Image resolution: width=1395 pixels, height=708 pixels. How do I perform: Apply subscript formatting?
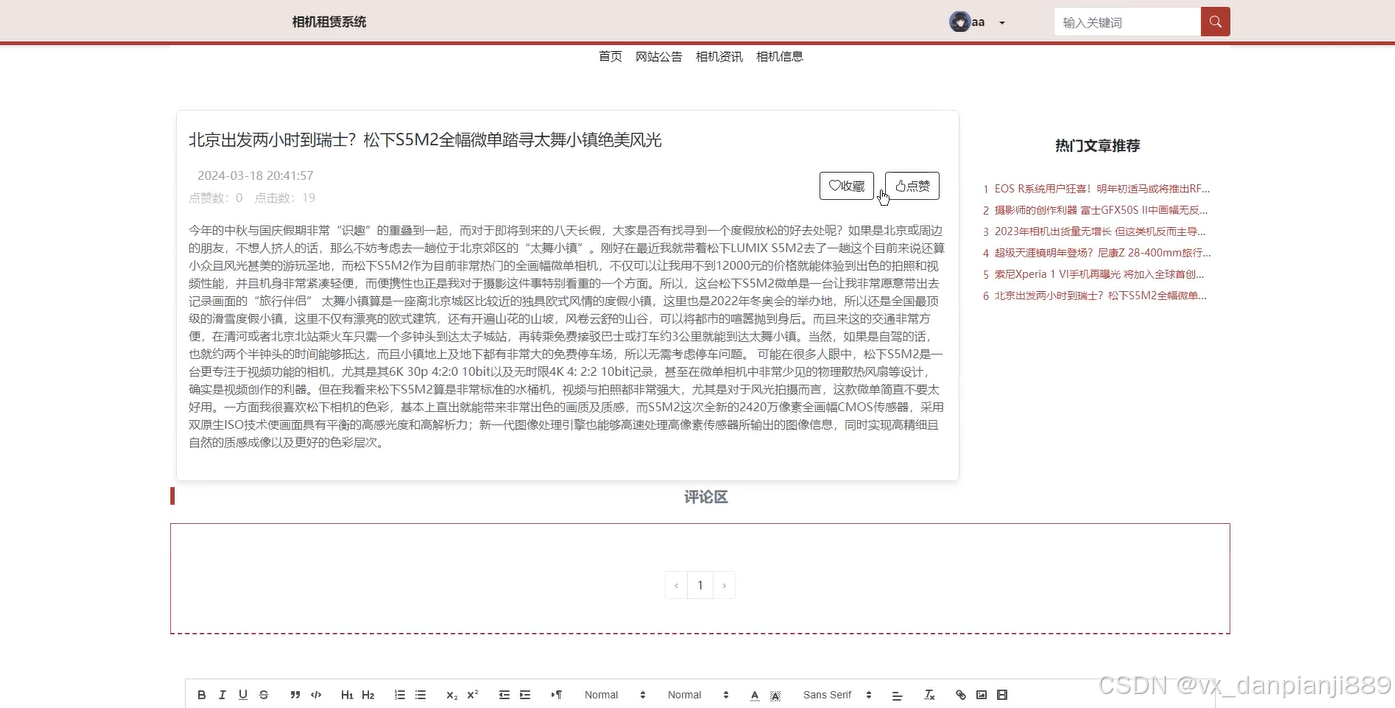pos(452,695)
